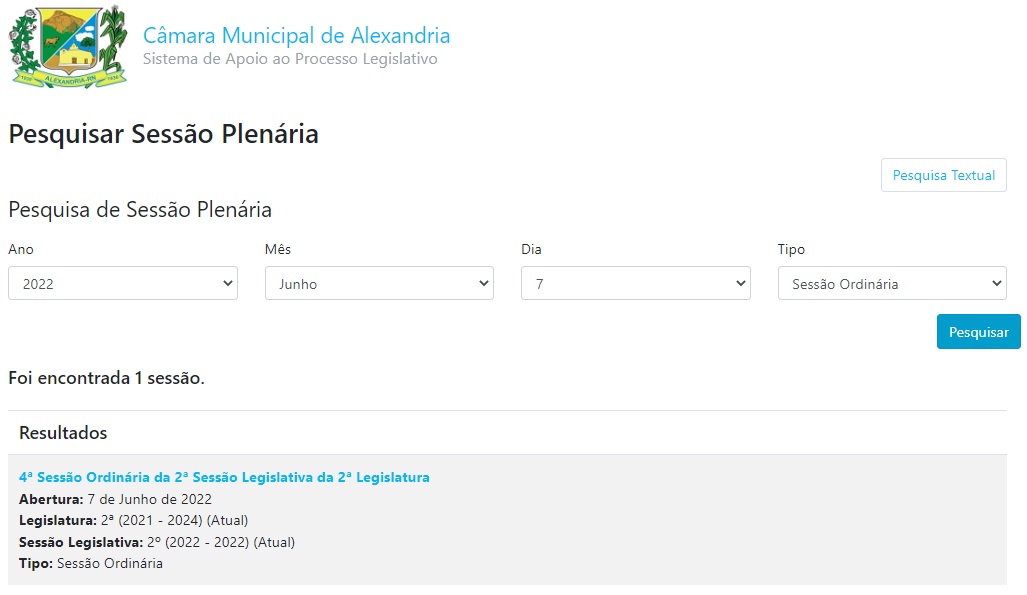Click the Pesquisa de Sessão Plenária subheading
Screen dimensions: 1027x595
pos(140,210)
